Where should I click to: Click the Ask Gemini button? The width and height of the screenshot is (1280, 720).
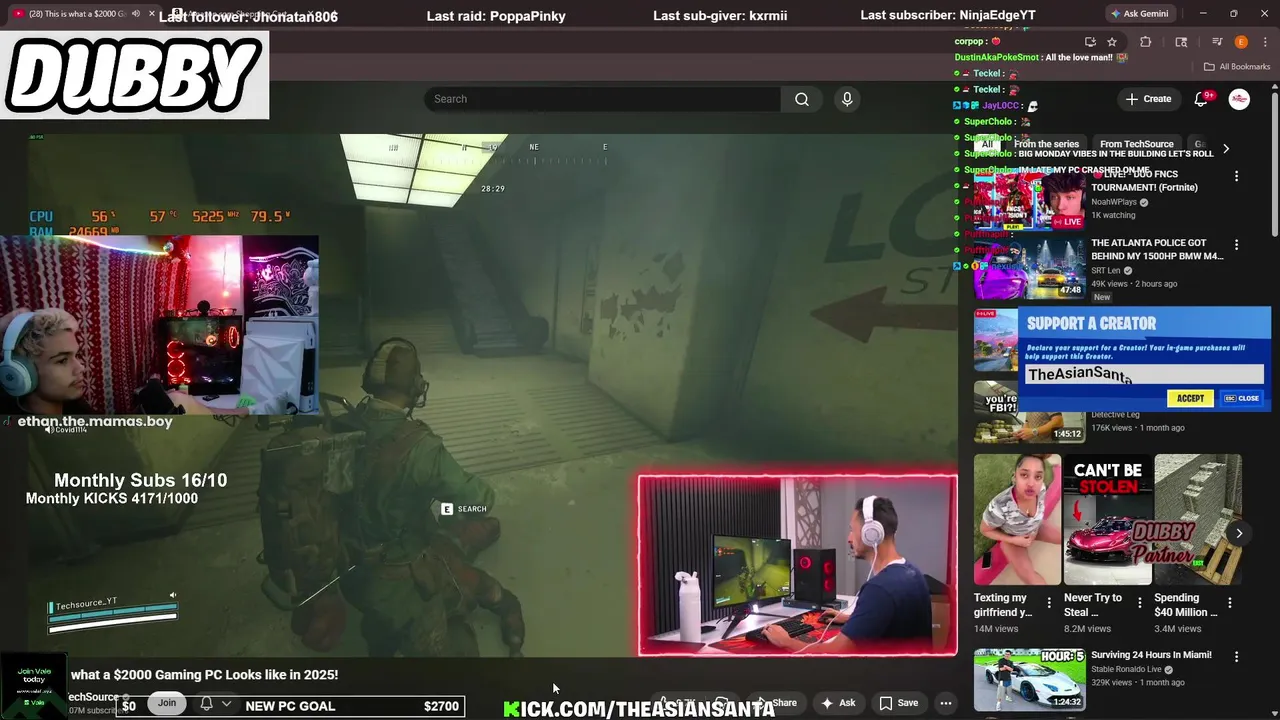click(1142, 14)
